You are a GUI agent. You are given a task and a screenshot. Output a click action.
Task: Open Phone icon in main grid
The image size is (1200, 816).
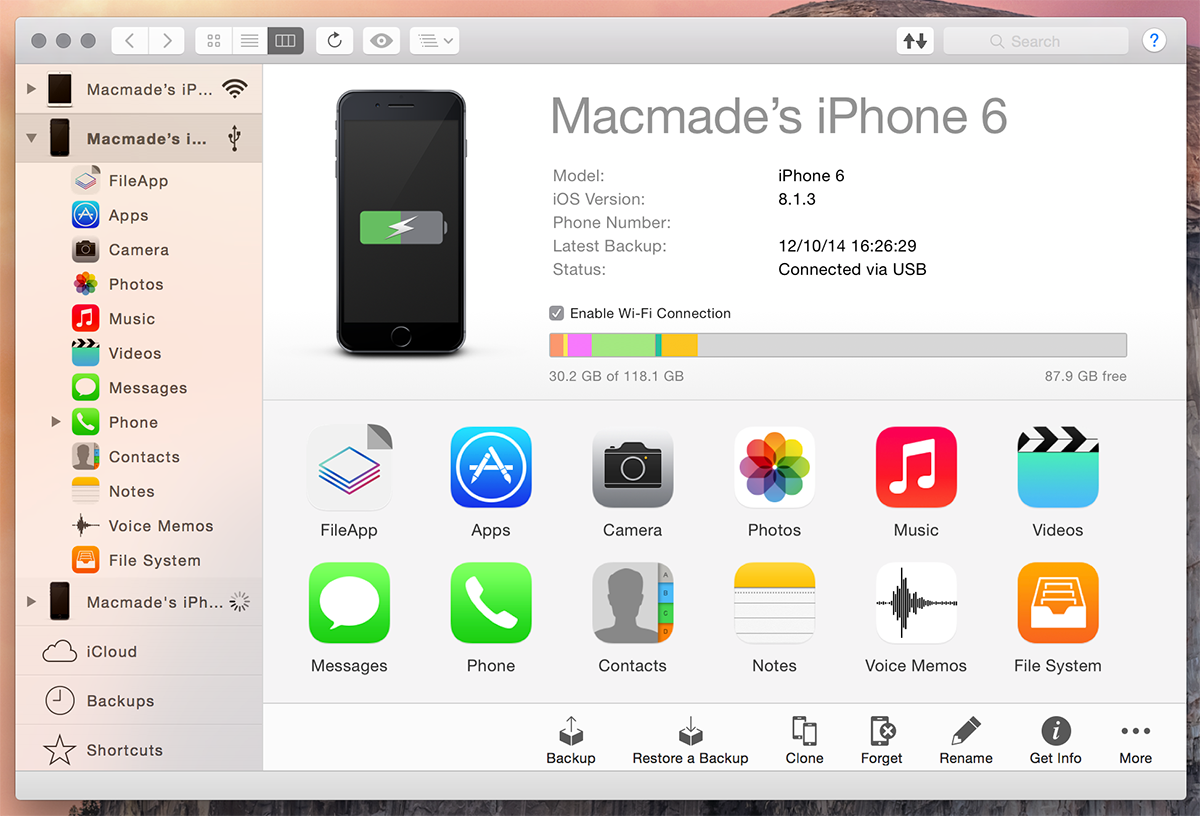(491, 603)
